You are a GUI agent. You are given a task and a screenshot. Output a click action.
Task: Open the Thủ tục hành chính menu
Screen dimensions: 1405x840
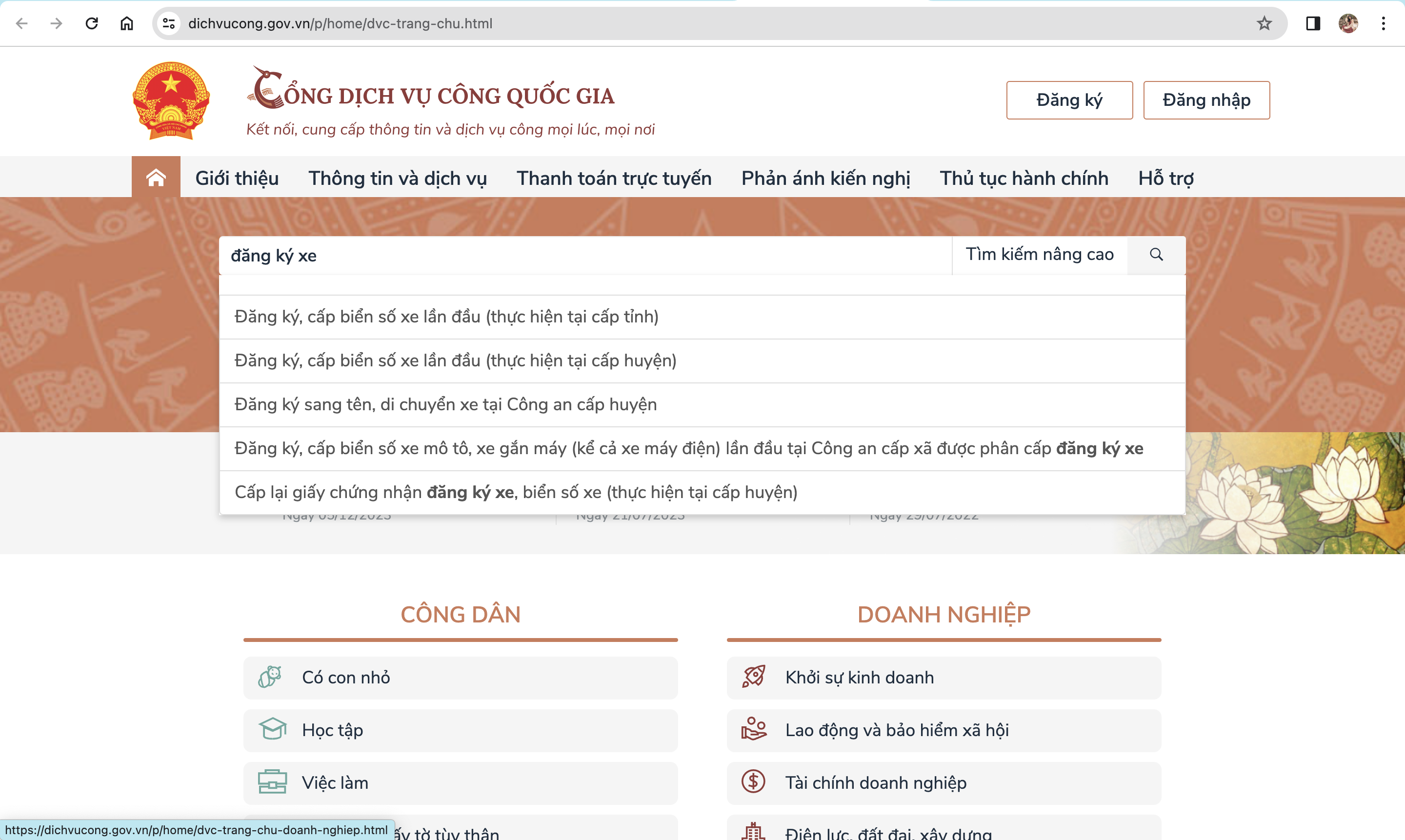point(1023,178)
